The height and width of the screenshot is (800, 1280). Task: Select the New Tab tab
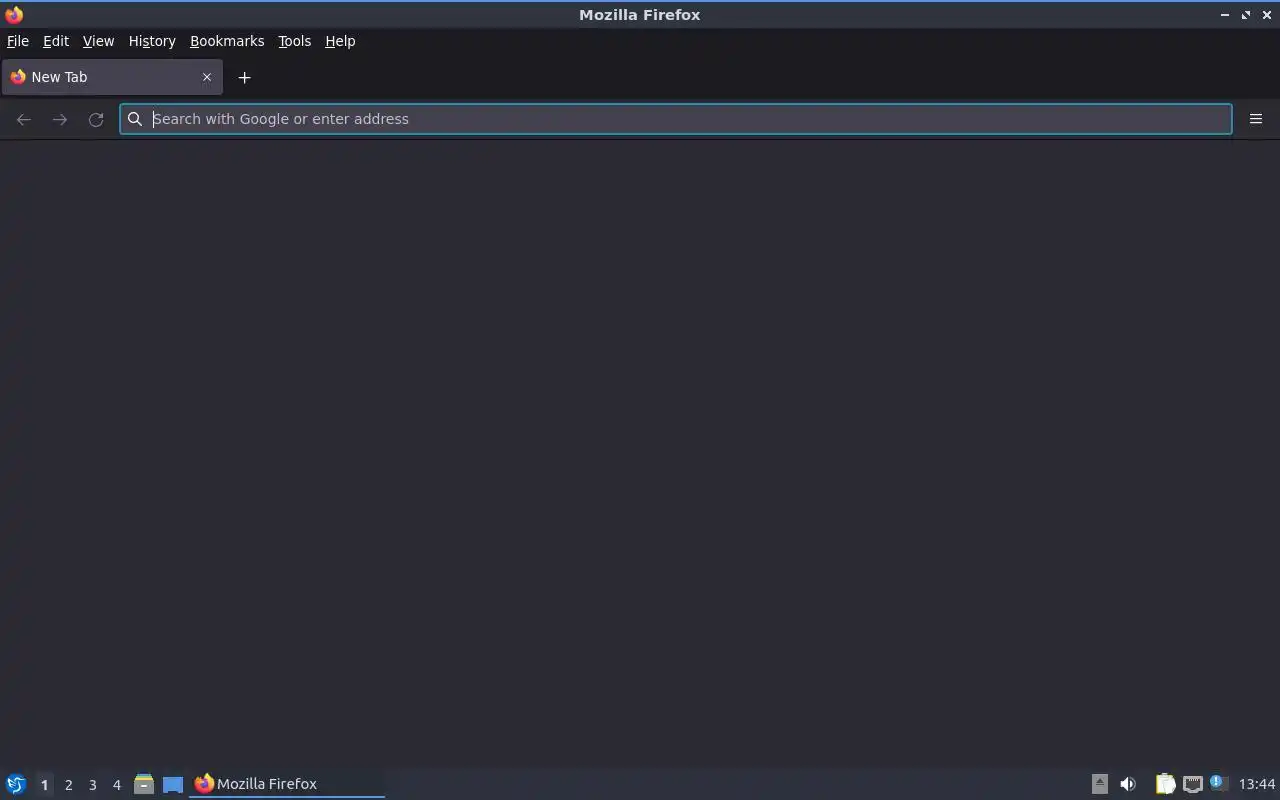pyautogui.click(x=112, y=77)
